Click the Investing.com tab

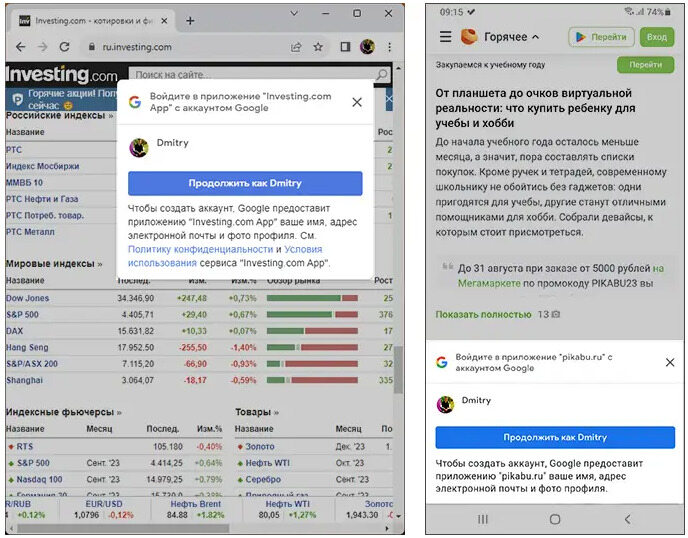coord(90,20)
